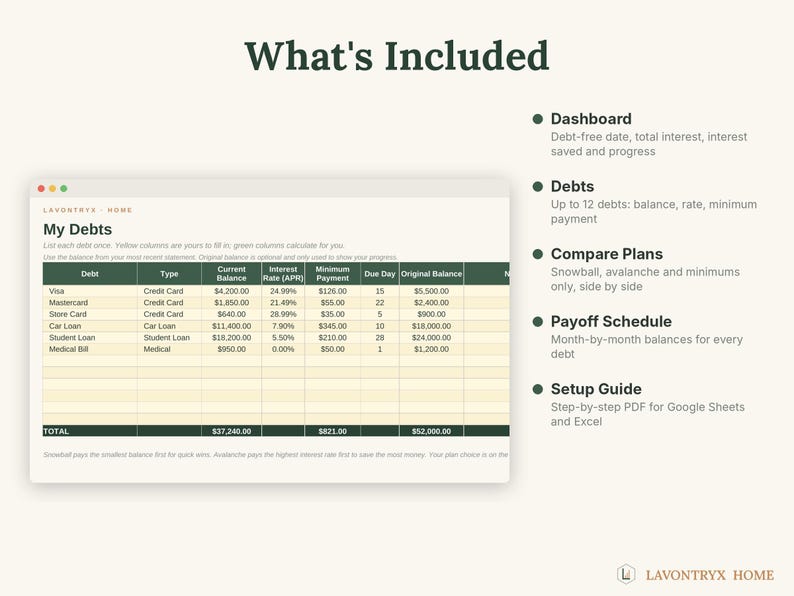
Task: Click the 'Debts' feature heading
Action: (x=572, y=186)
